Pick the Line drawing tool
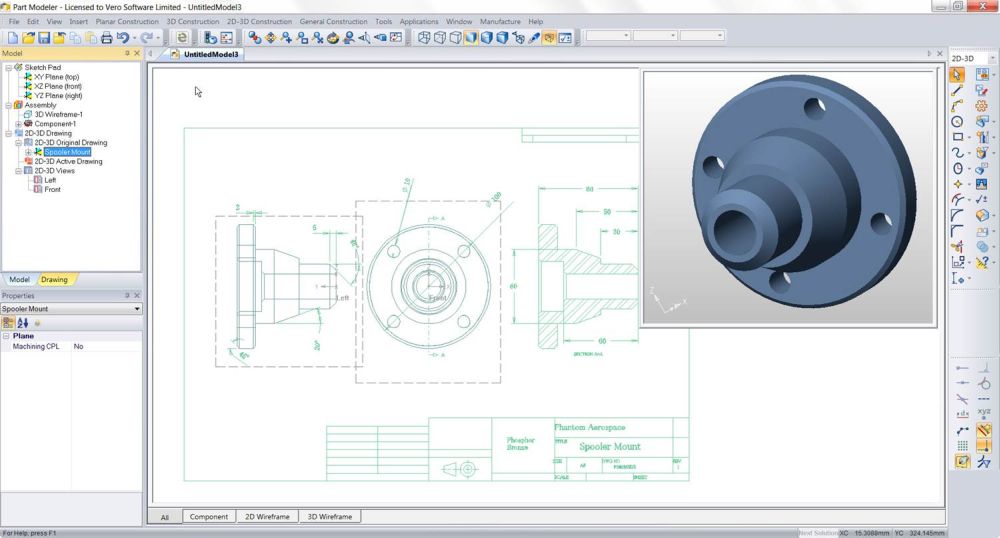Screen dimensions: 1000x538 (x=957, y=91)
